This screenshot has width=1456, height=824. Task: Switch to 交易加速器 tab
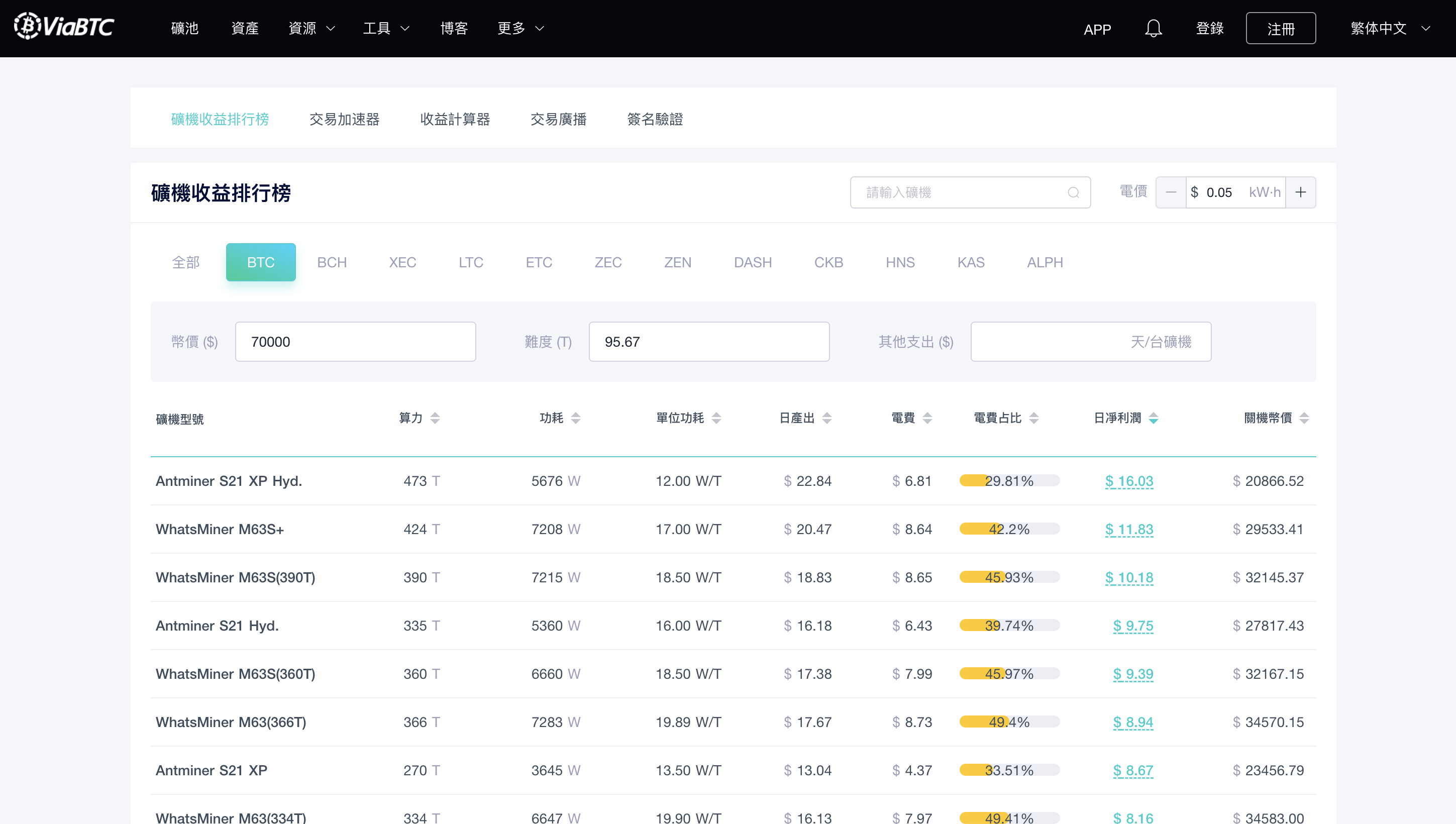[x=344, y=120]
